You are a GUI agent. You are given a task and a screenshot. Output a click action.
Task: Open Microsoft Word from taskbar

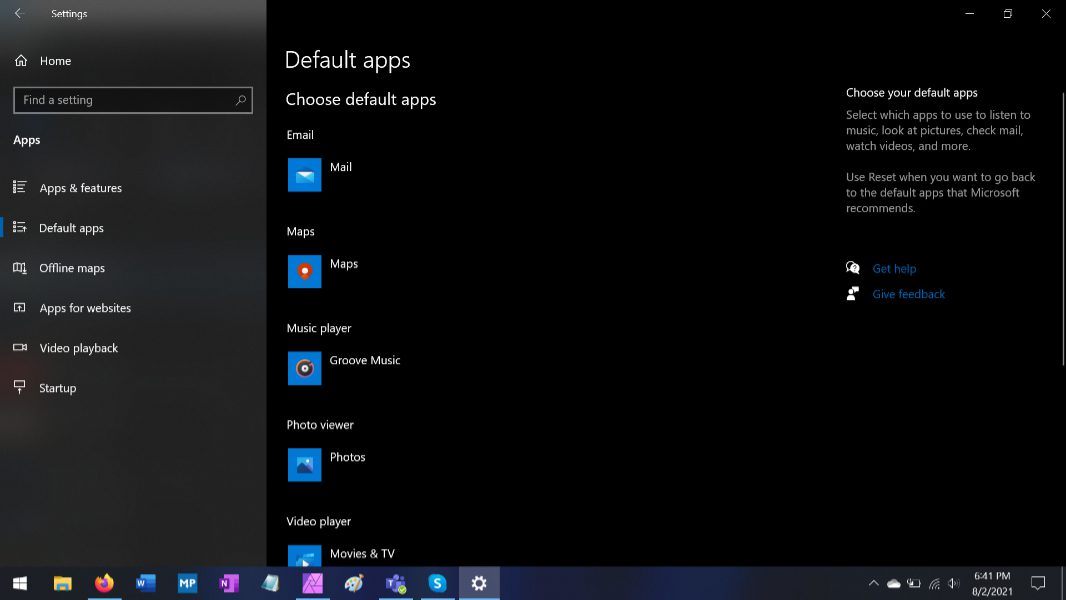tap(145, 583)
